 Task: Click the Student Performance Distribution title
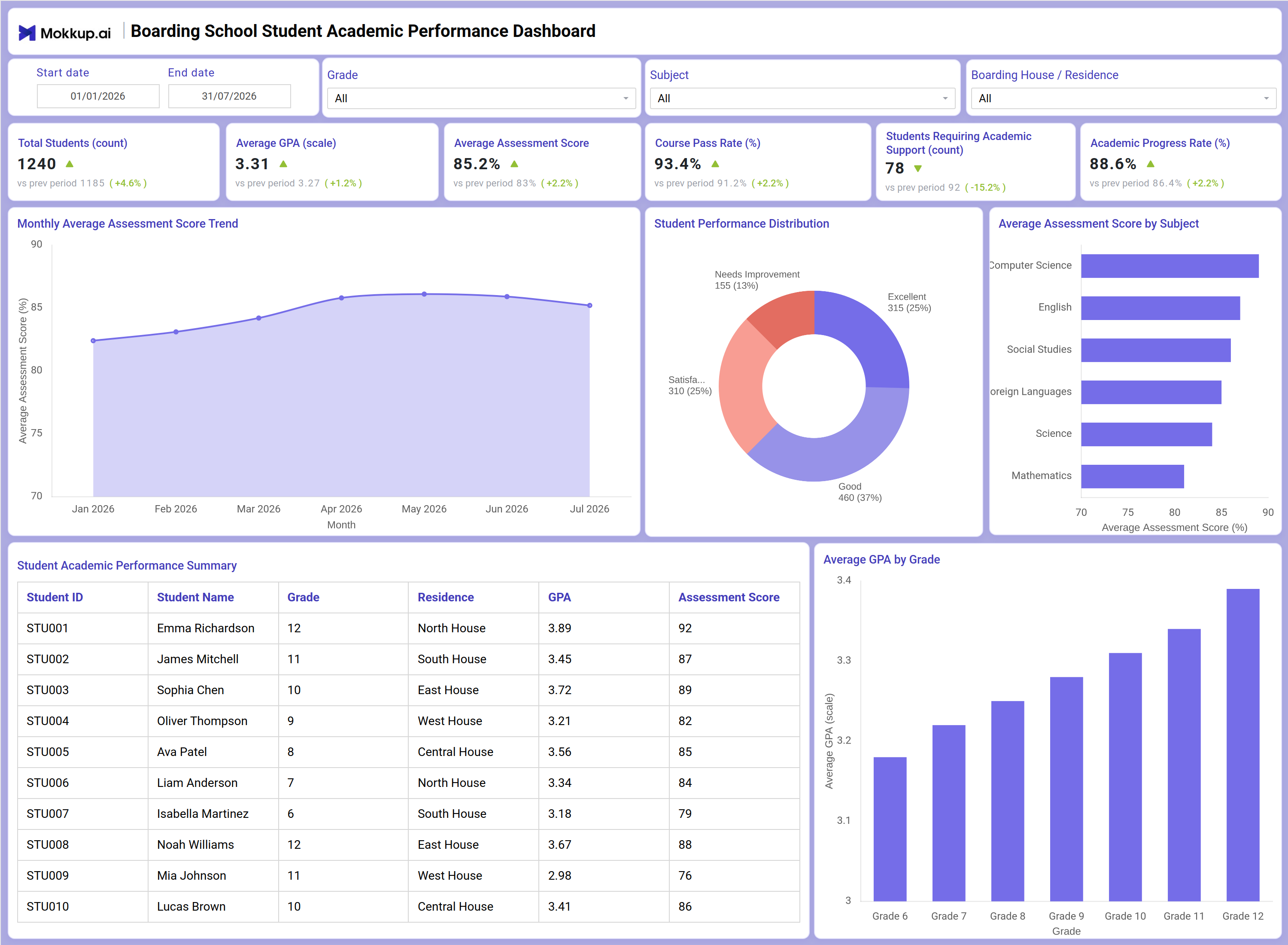[741, 224]
